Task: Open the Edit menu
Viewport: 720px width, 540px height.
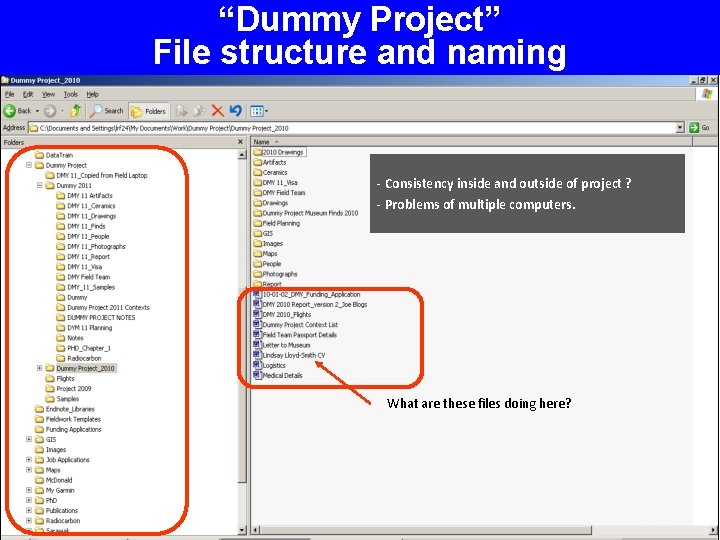Action: click(x=28, y=94)
